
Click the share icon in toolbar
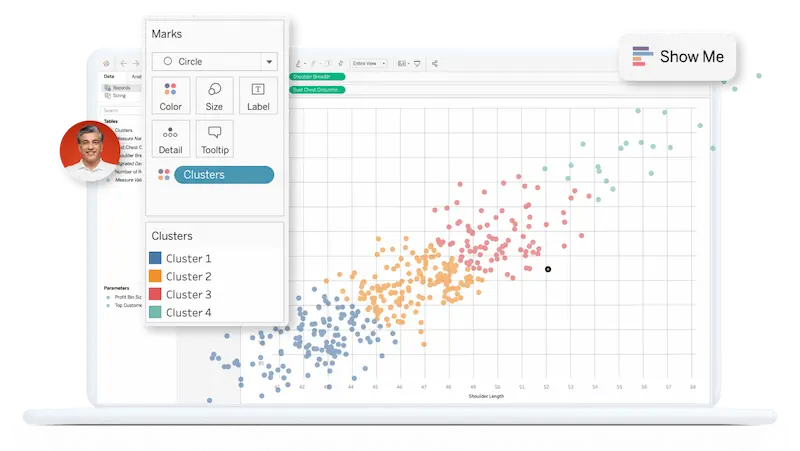(x=434, y=64)
